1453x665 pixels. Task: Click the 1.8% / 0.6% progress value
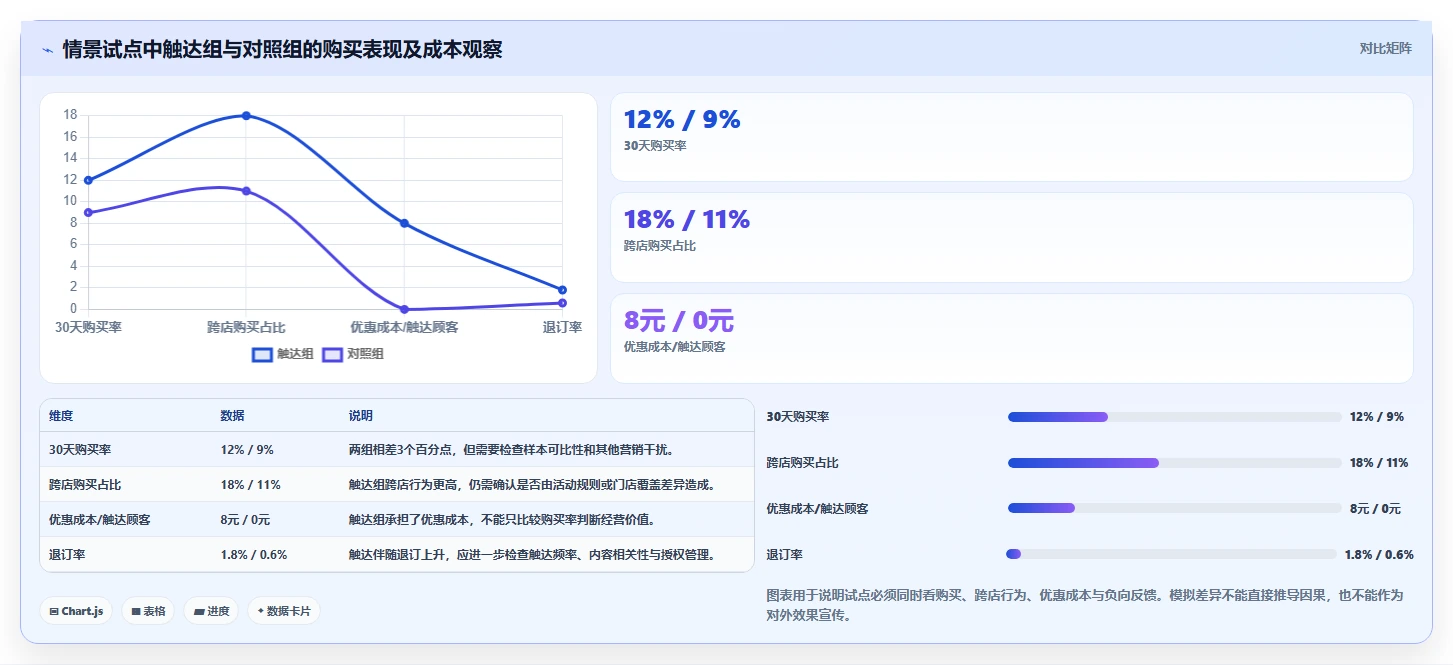click(1379, 555)
